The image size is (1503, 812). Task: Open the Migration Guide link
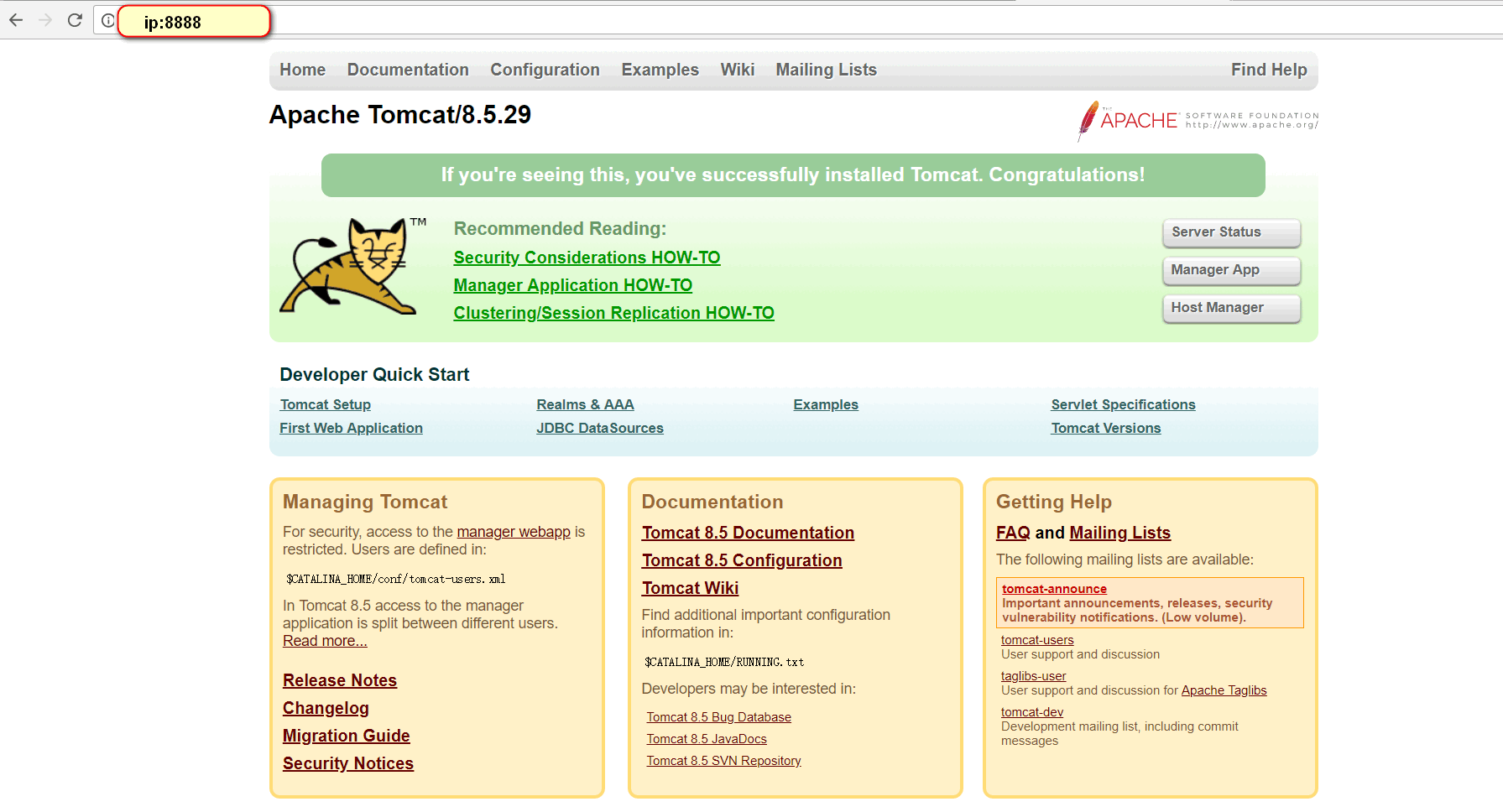346,737
